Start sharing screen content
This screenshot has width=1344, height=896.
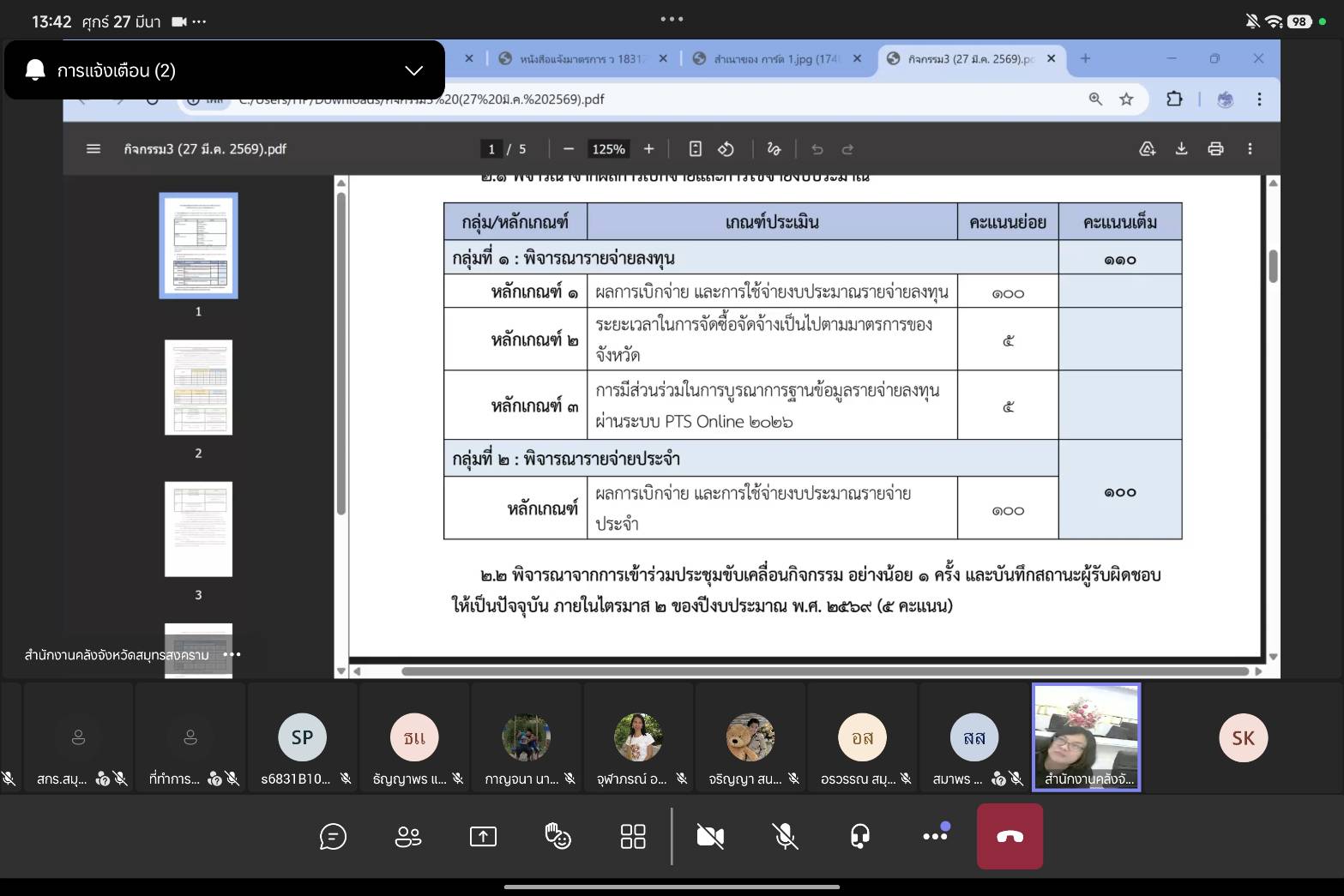(x=483, y=836)
